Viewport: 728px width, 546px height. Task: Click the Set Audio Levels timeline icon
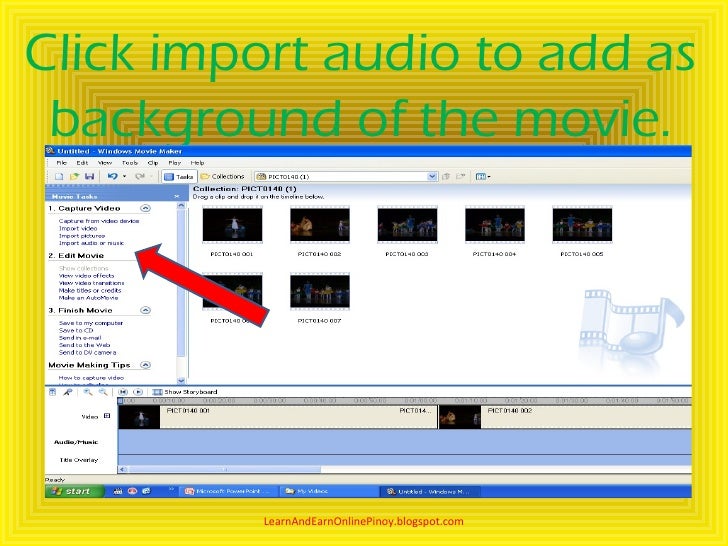click(x=52, y=392)
